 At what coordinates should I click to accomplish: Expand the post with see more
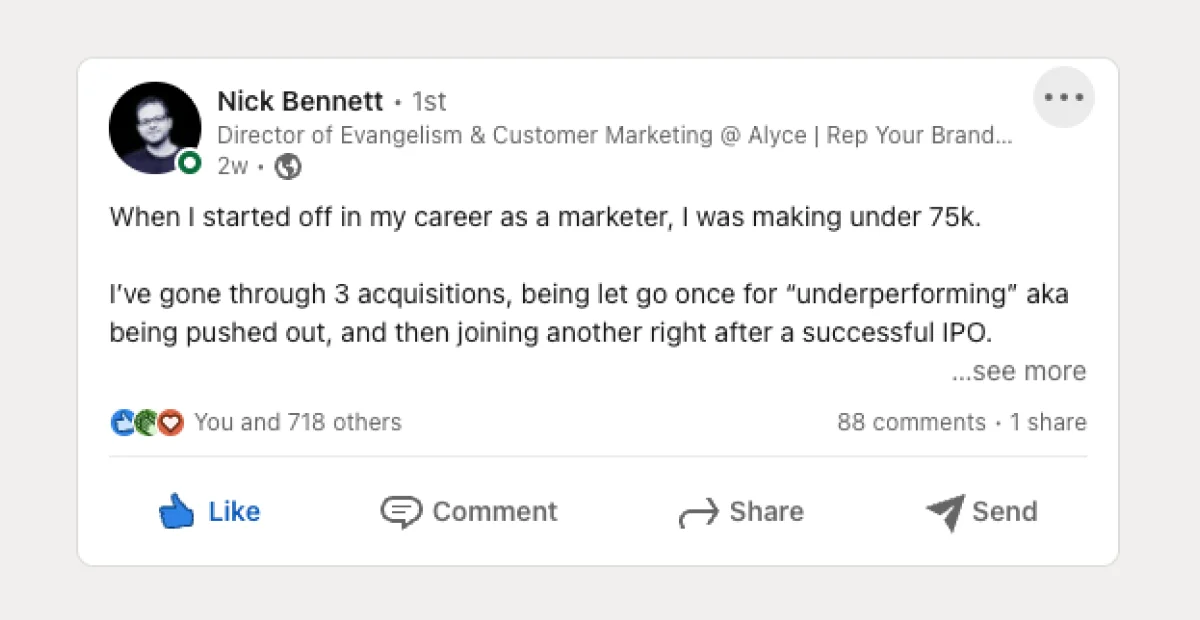(x=1018, y=371)
